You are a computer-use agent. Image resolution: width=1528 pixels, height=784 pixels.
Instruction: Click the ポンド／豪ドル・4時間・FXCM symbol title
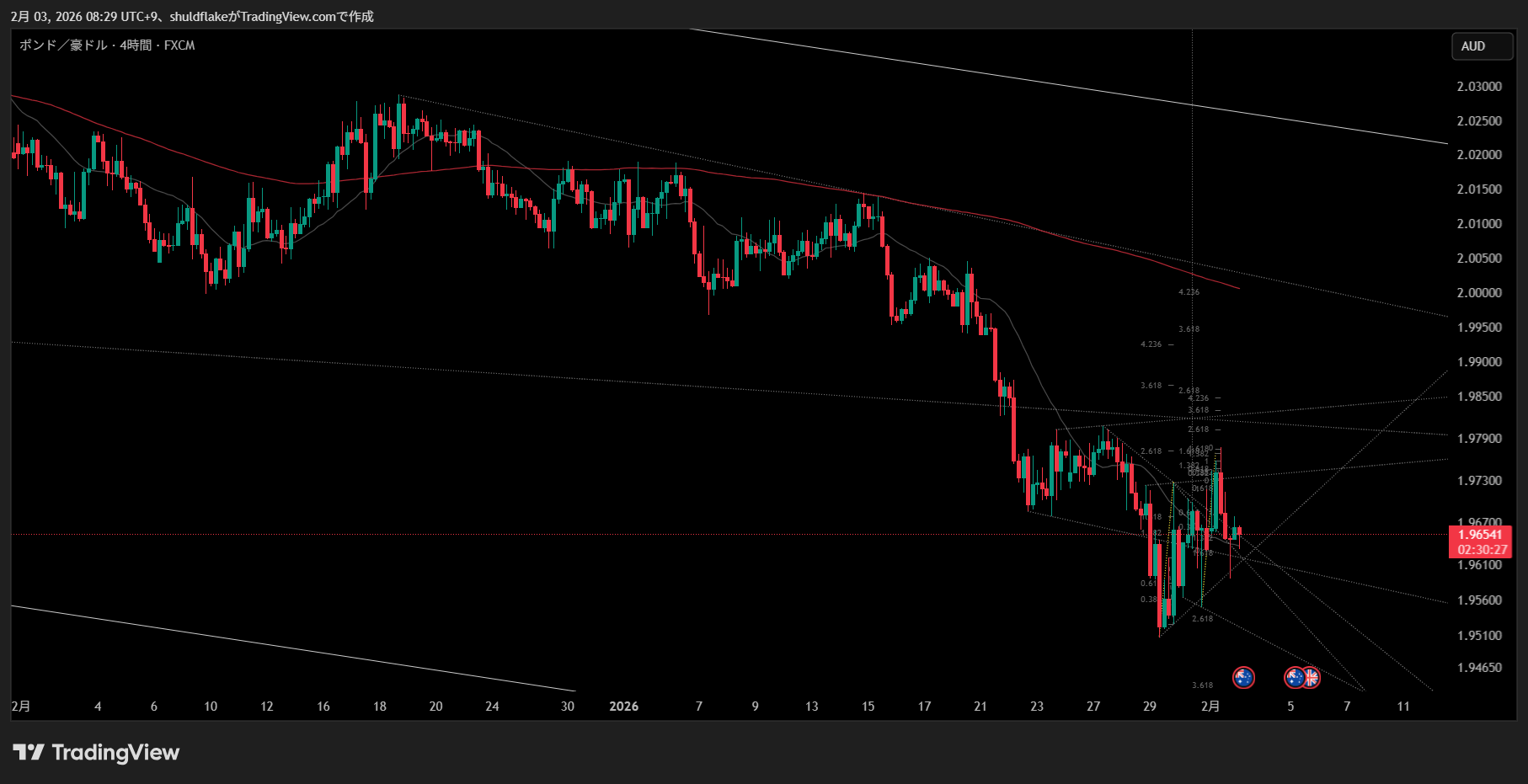coord(107,45)
